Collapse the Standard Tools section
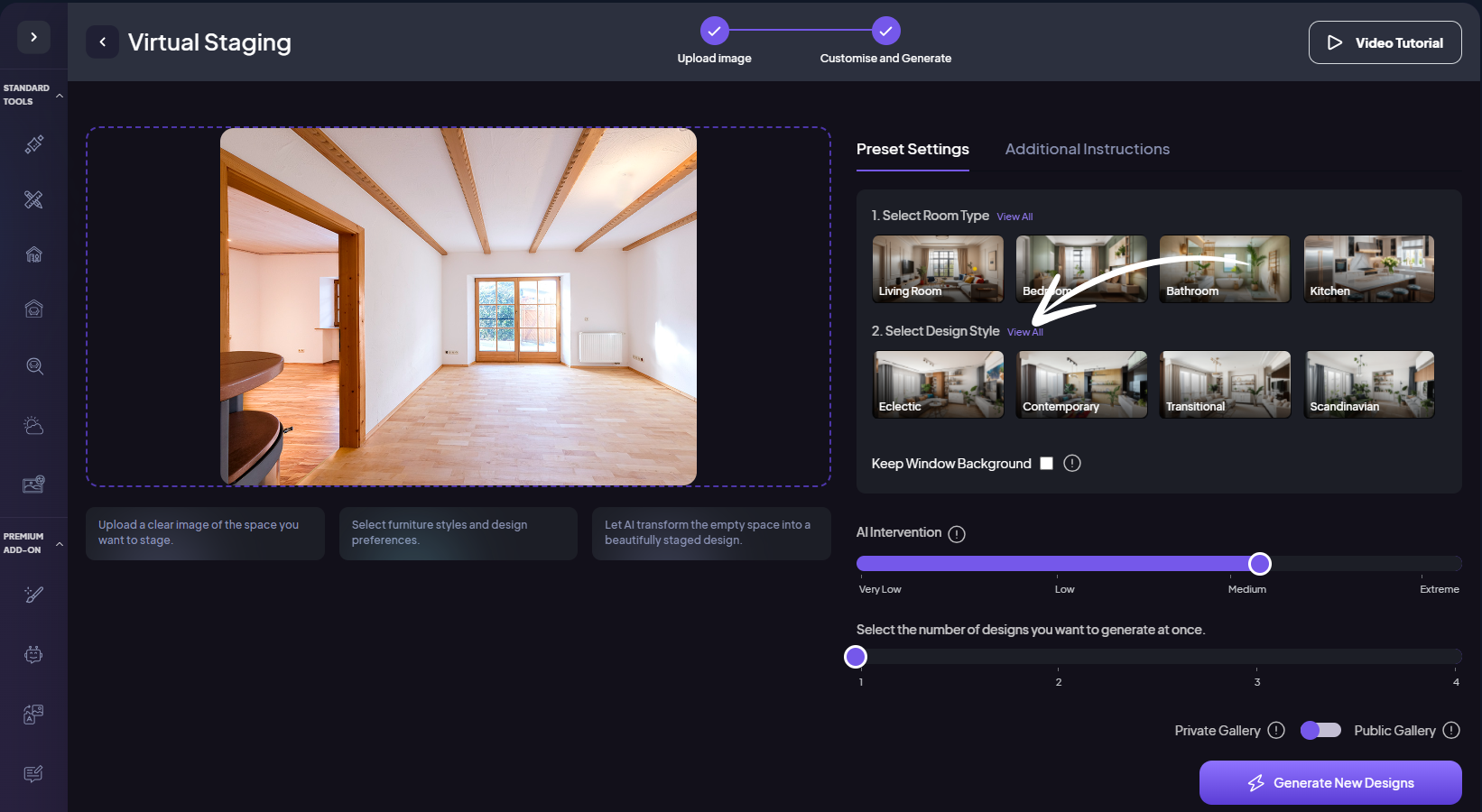The width and height of the screenshot is (1482, 812). [60, 96]
